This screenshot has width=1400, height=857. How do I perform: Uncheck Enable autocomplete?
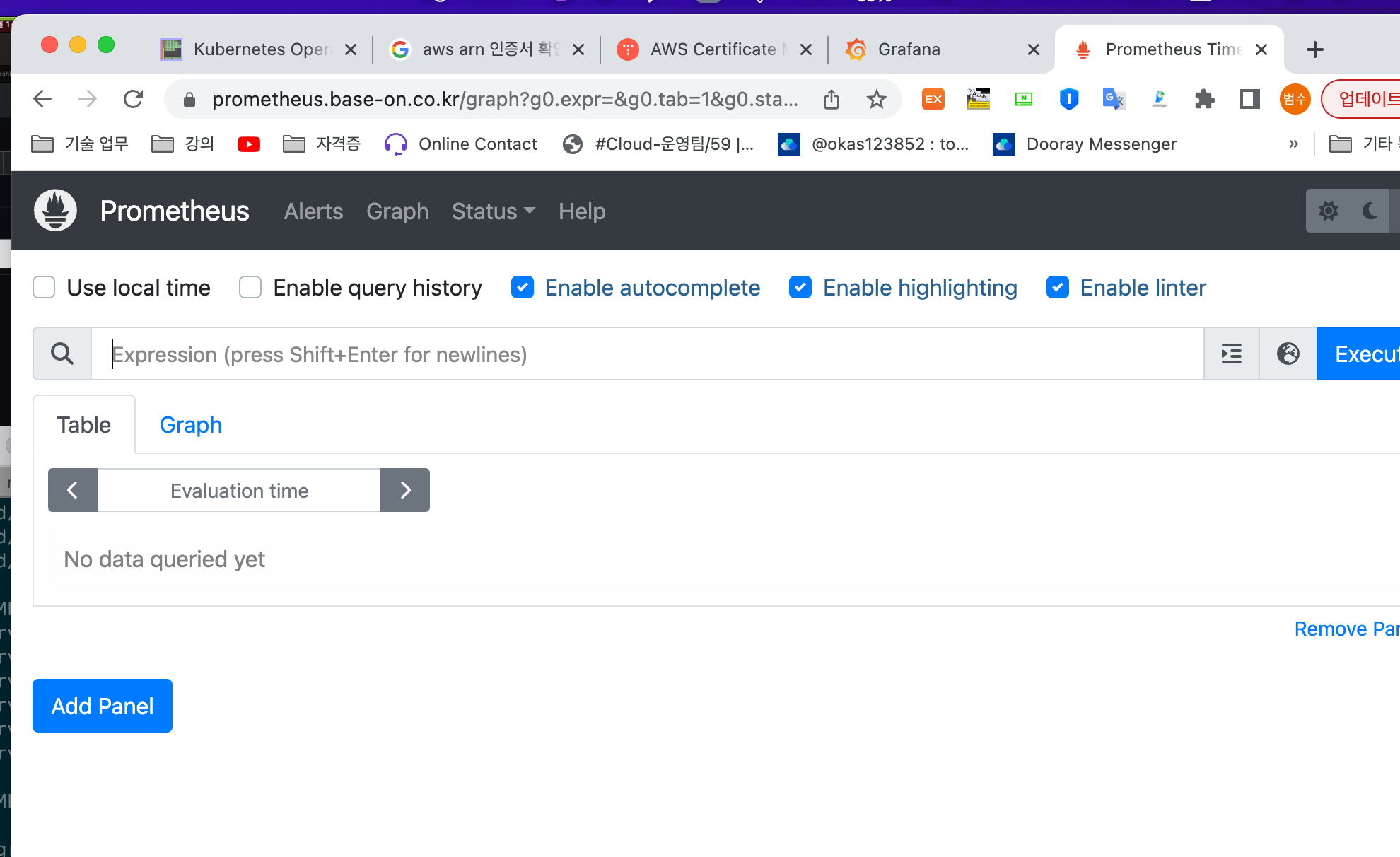tap(523, 288)
